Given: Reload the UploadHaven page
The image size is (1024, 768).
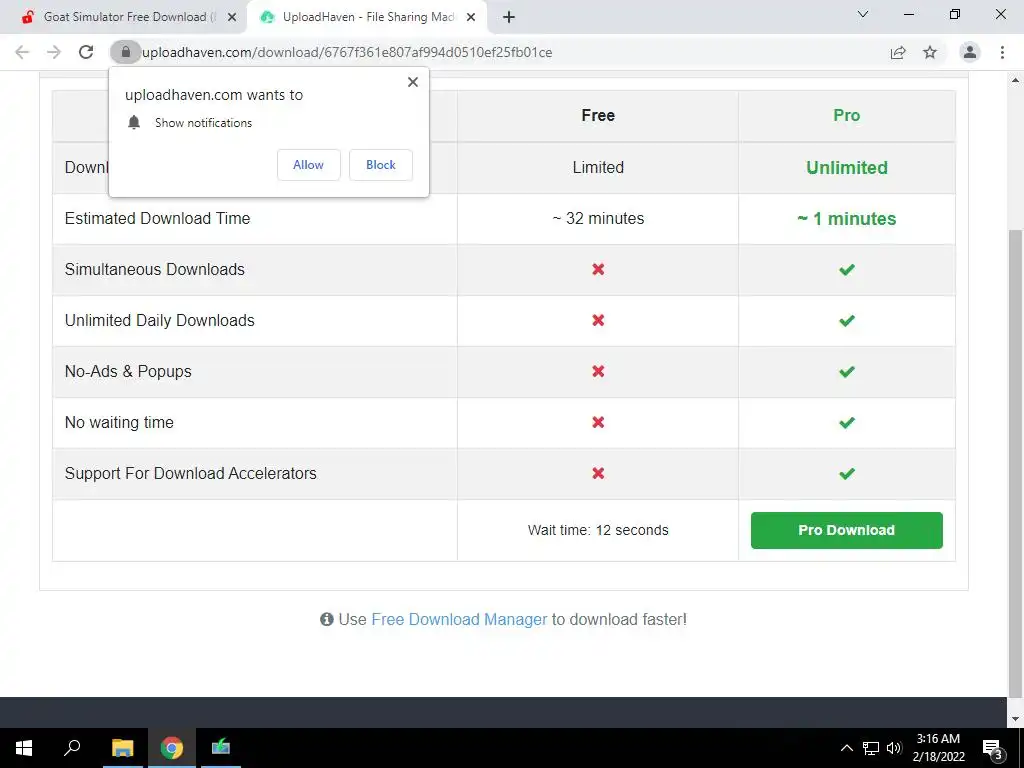Looking at the screenshot, I should pos(86,52).
